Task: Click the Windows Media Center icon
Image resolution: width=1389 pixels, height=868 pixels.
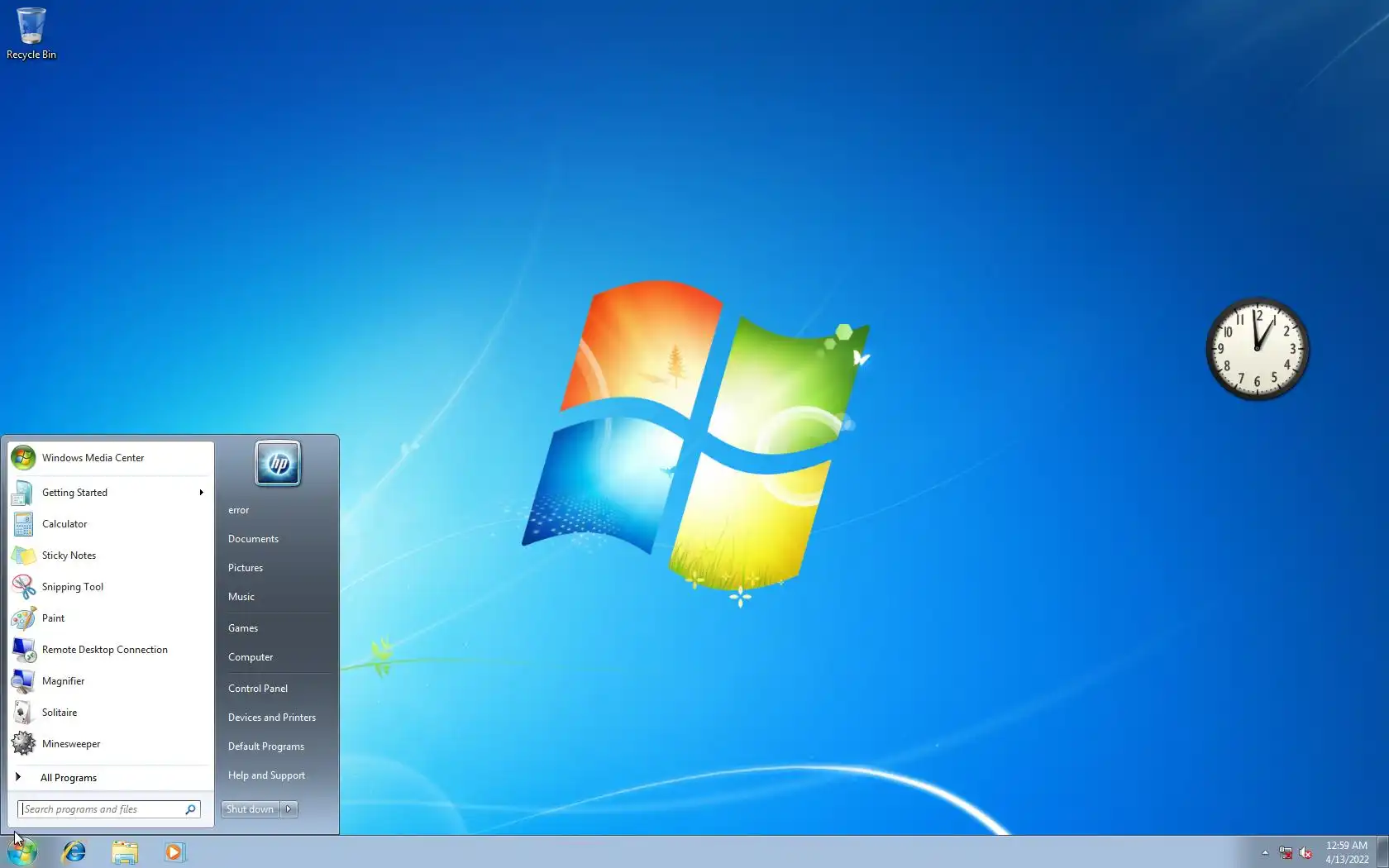Action: click(23, 457)
